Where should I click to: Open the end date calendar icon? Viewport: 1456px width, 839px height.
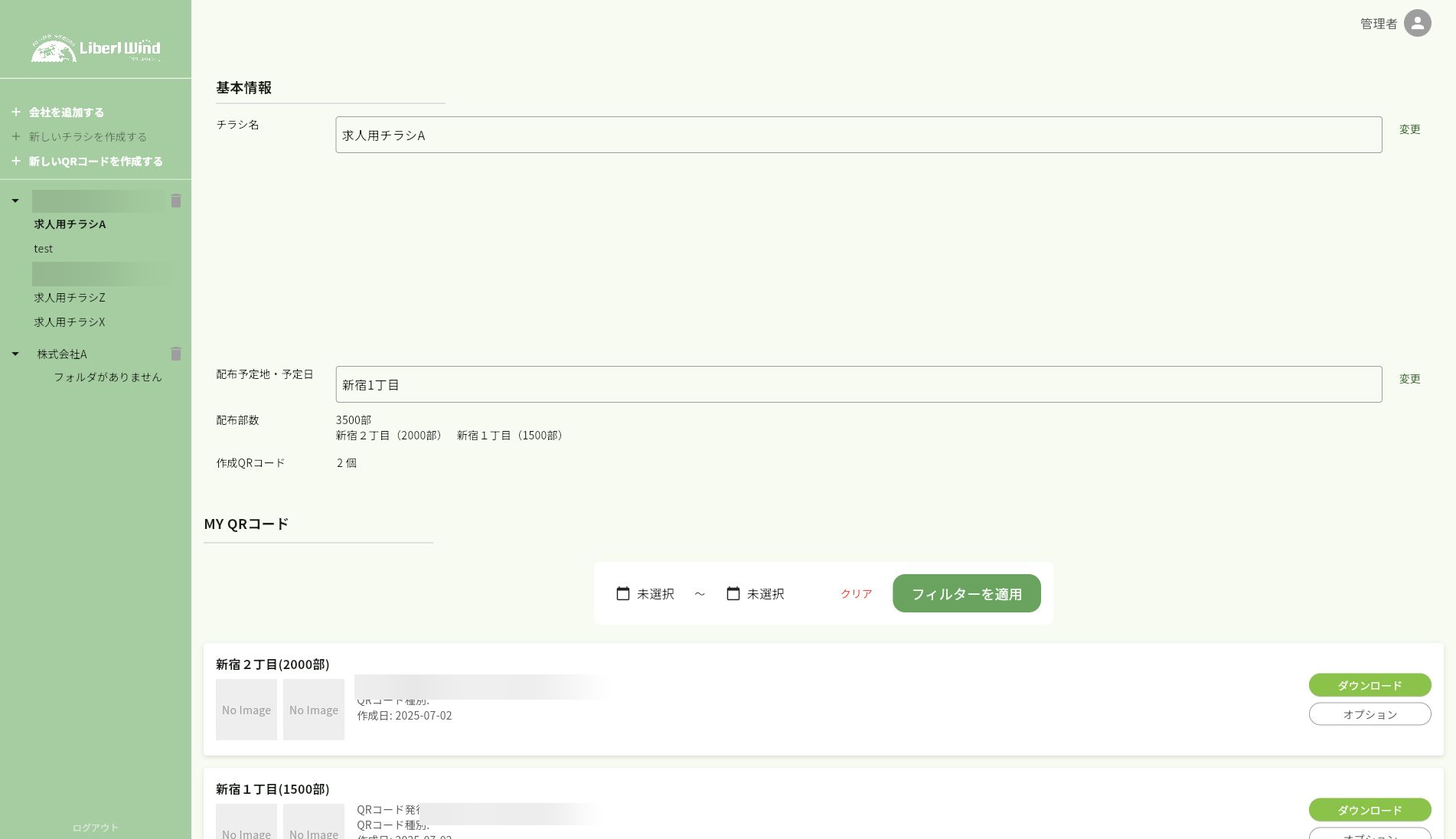(x=733, y=593)
